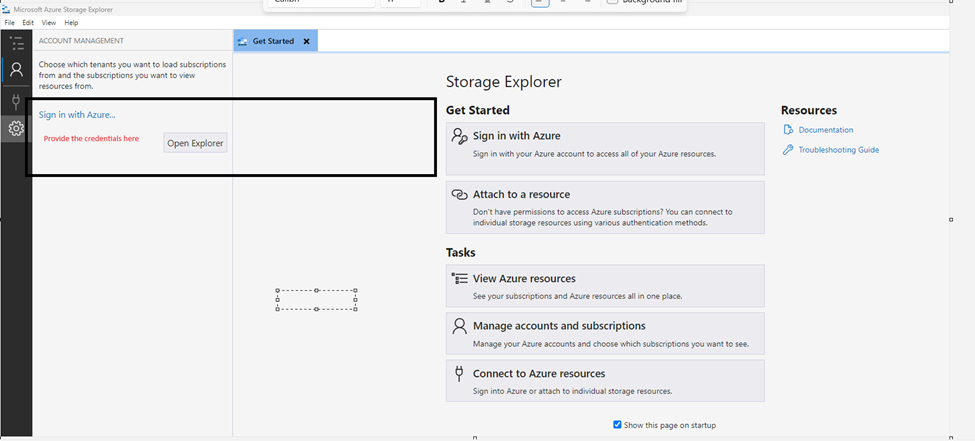Select the Attach to a resource card
This screenshot has width=975, height=441.
[x=605, y=207]
